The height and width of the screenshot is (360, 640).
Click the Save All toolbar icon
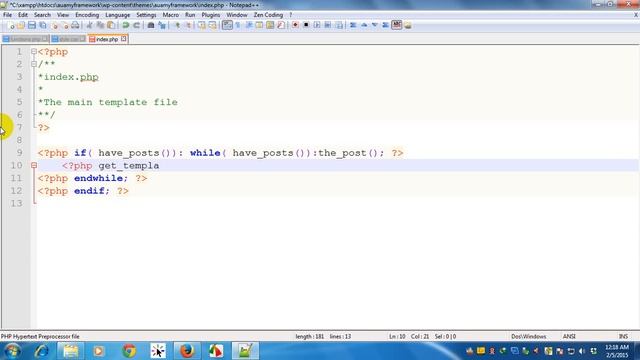tap(42, 25)
